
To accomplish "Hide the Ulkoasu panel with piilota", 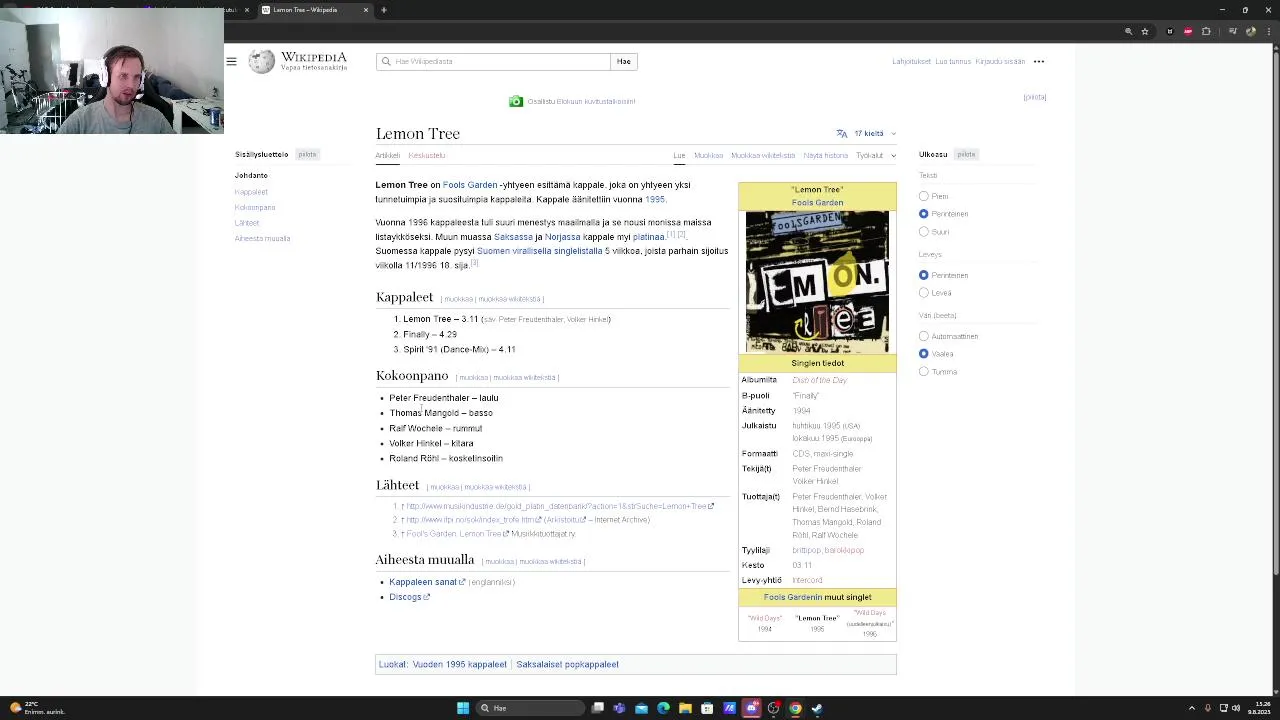I will [x=966, y=154].
